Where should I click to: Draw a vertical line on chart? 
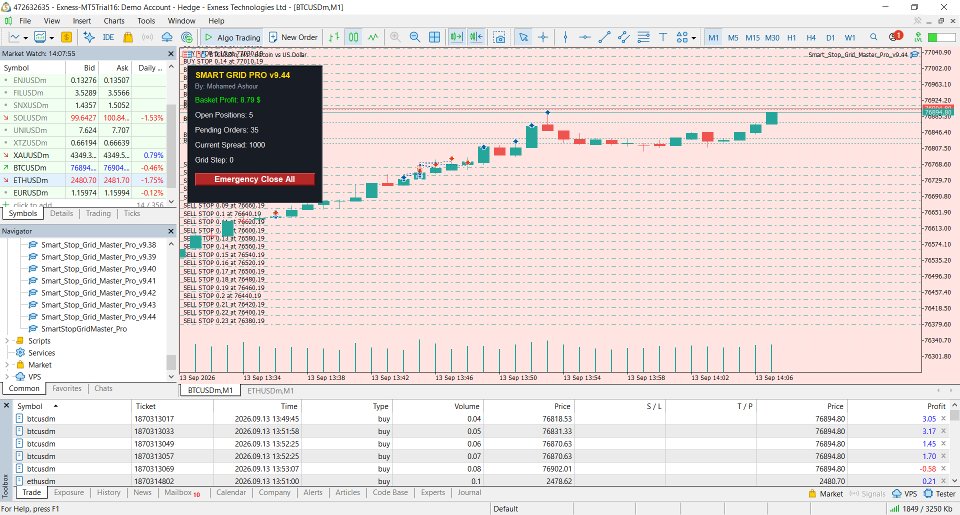click(x=565, y=37)
